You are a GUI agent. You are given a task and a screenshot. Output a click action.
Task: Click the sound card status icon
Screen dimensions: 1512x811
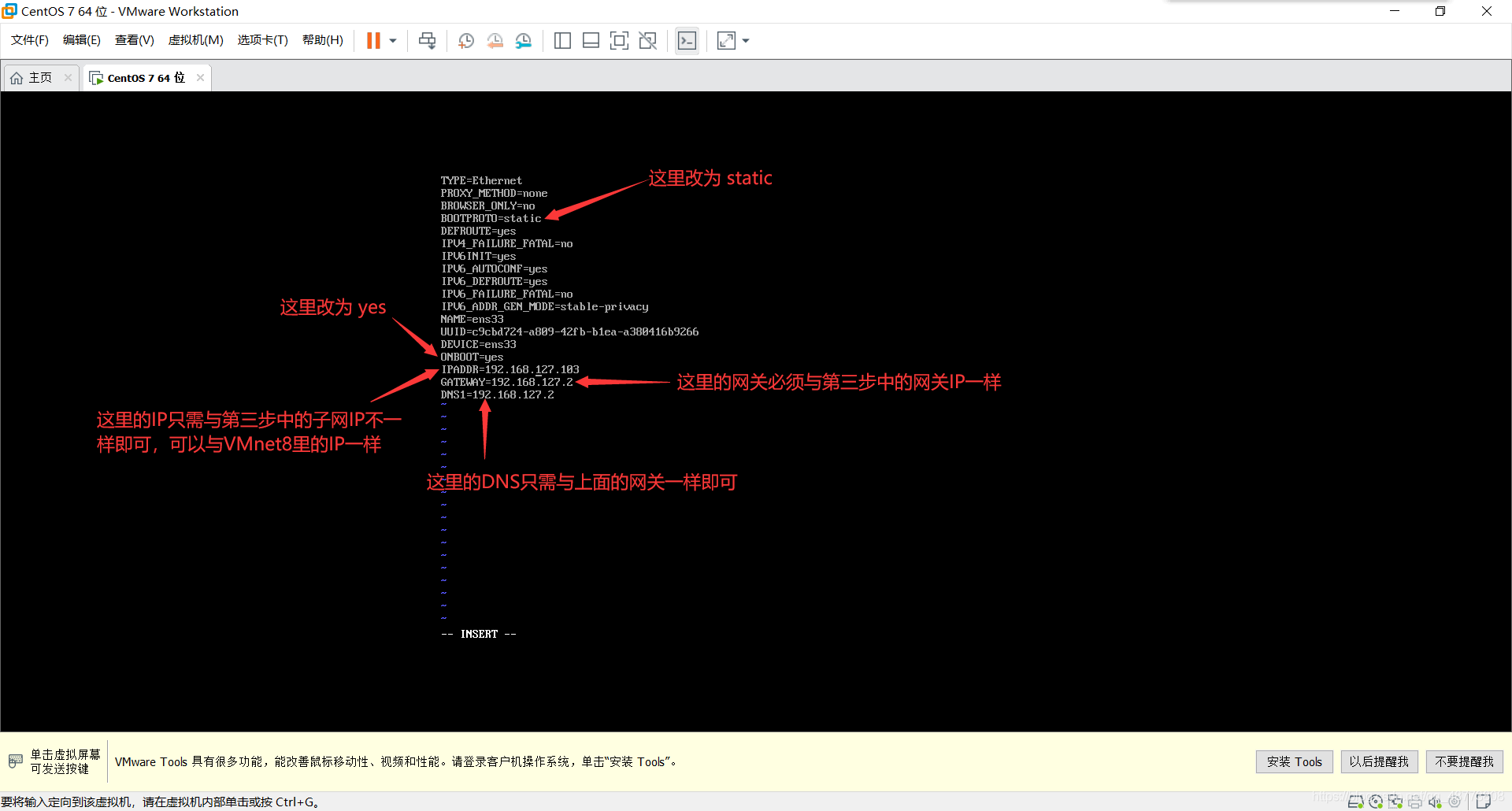tap(1435, 802)
